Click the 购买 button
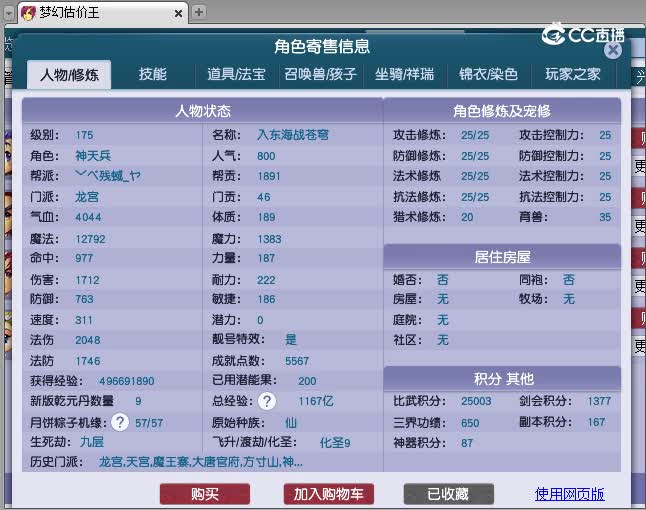 tap(205, 494)
